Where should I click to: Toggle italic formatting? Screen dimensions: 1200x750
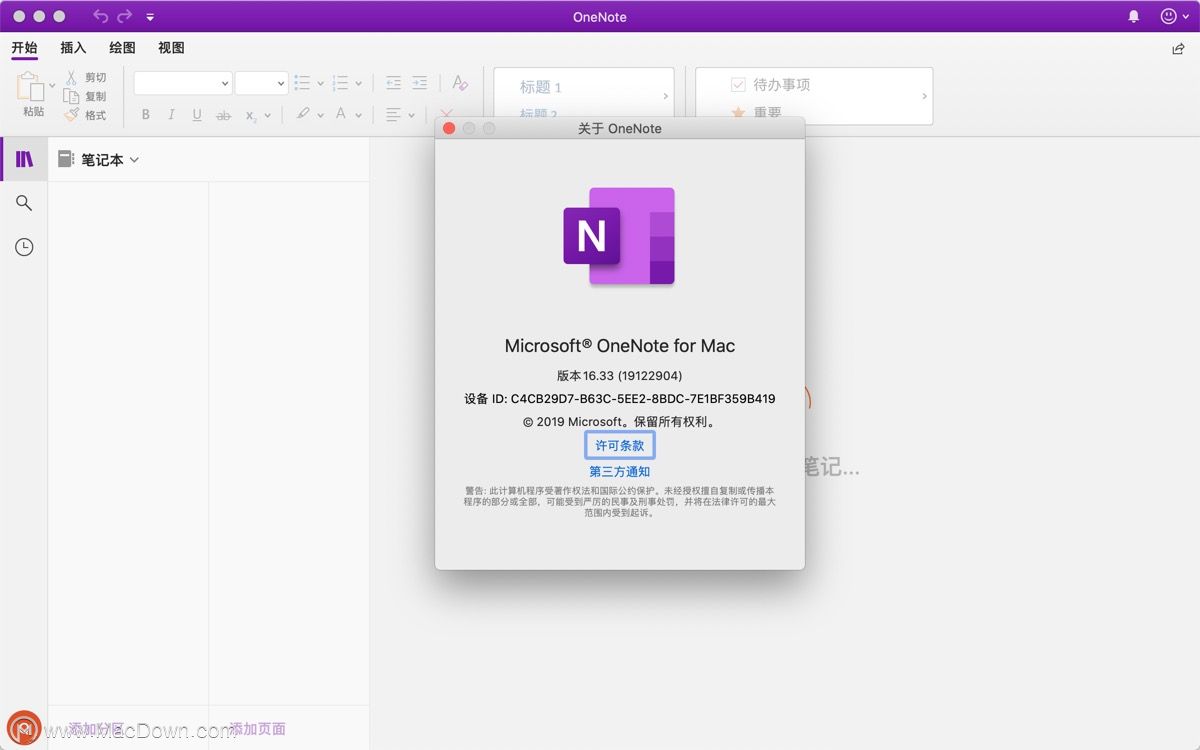(171, 115)
